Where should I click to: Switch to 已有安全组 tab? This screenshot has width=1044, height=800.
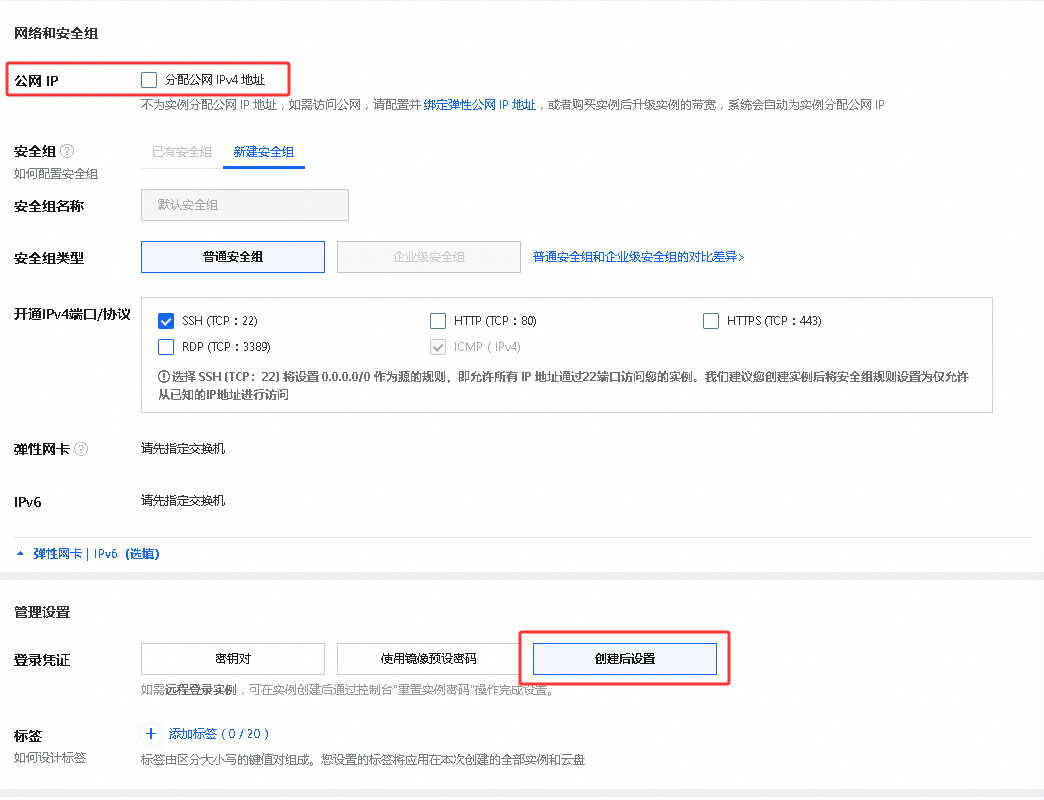click(x=182, y=152)
